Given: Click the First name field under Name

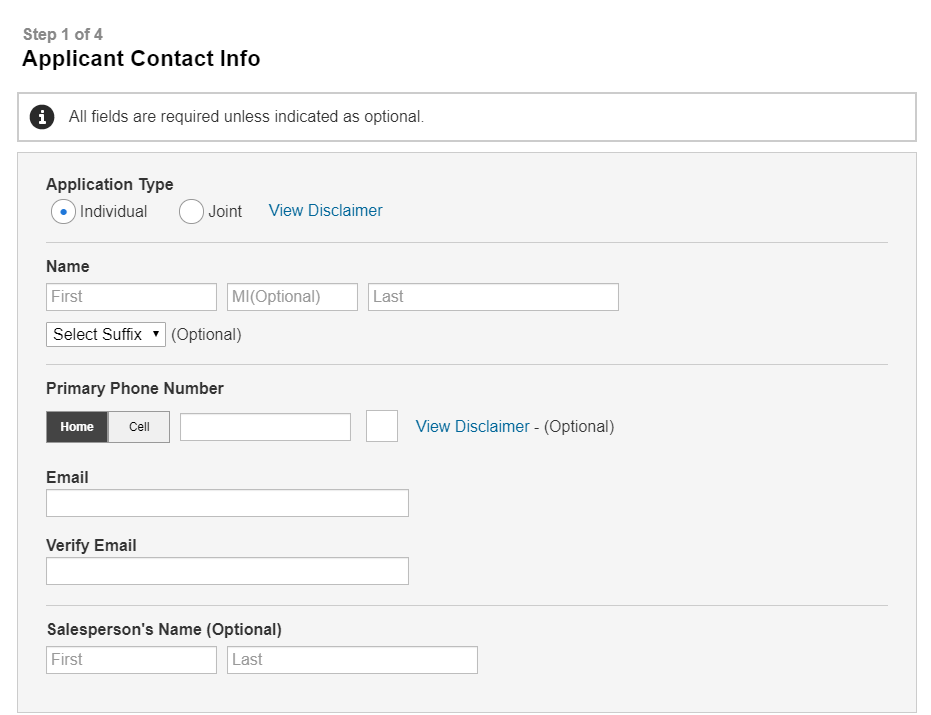Looking at the screenshot, I should (131, 297).
